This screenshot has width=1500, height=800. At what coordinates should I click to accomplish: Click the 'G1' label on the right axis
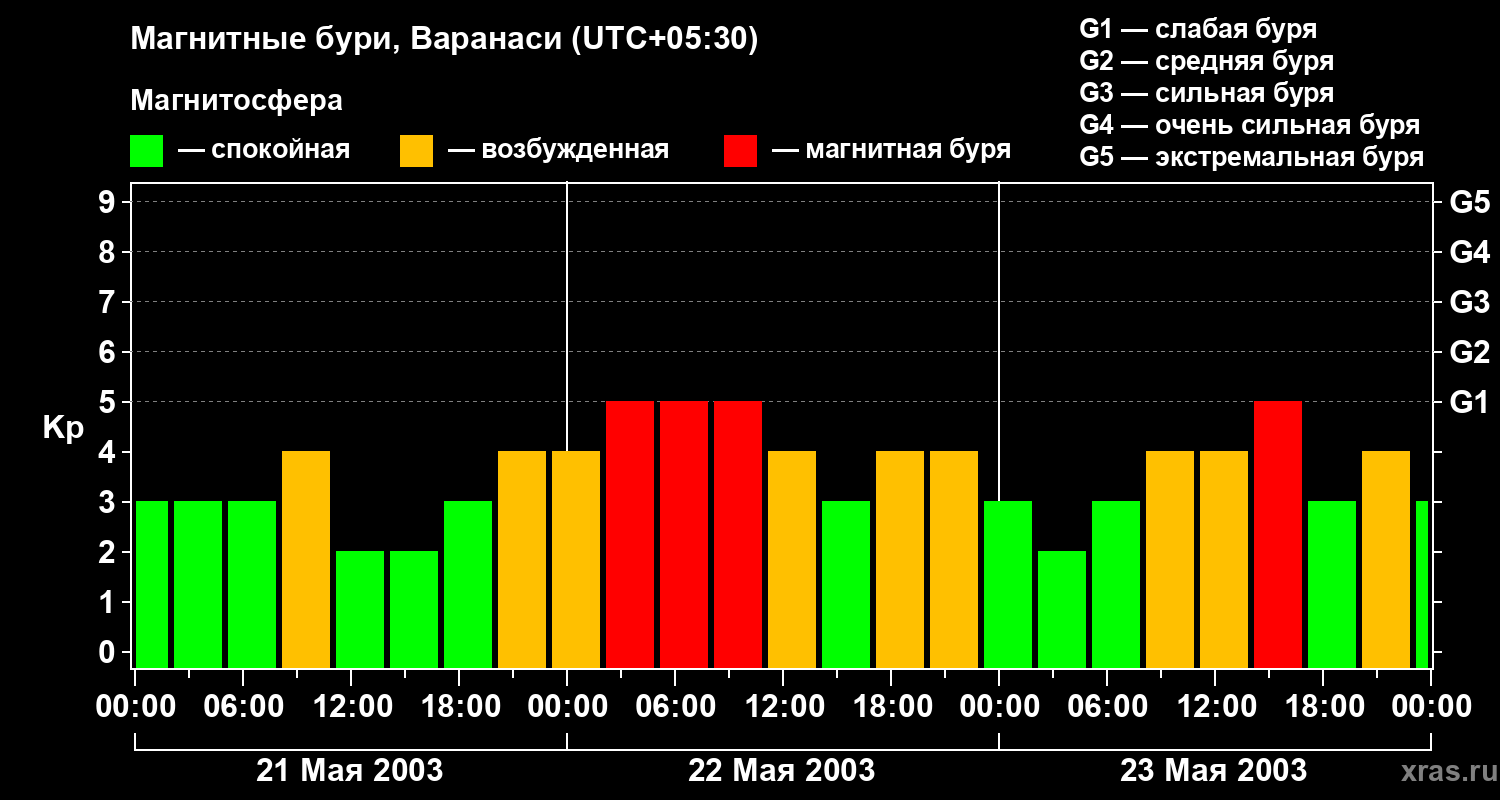pos(1470,402)
